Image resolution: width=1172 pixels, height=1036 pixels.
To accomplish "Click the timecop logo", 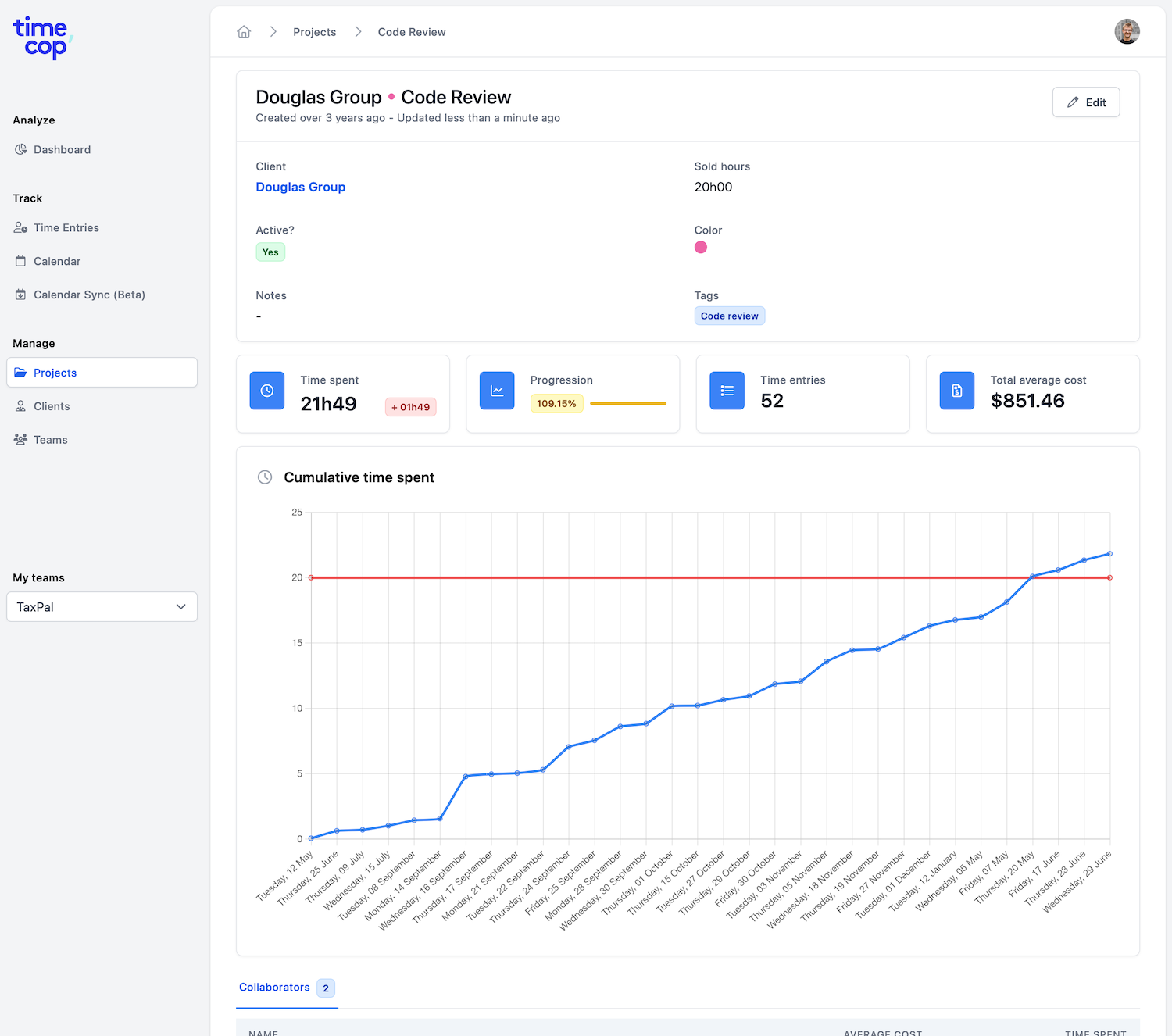I will [x=42, y=38].
